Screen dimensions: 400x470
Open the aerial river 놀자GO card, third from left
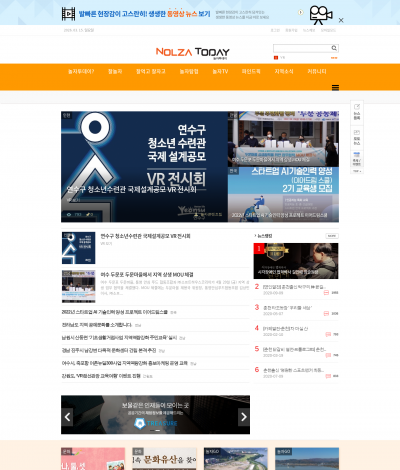(x=236, y=459)
